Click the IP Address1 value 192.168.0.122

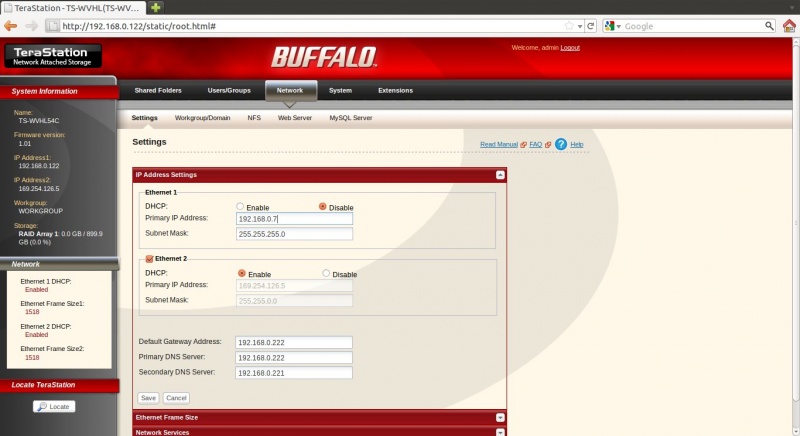tap(39, 166)
